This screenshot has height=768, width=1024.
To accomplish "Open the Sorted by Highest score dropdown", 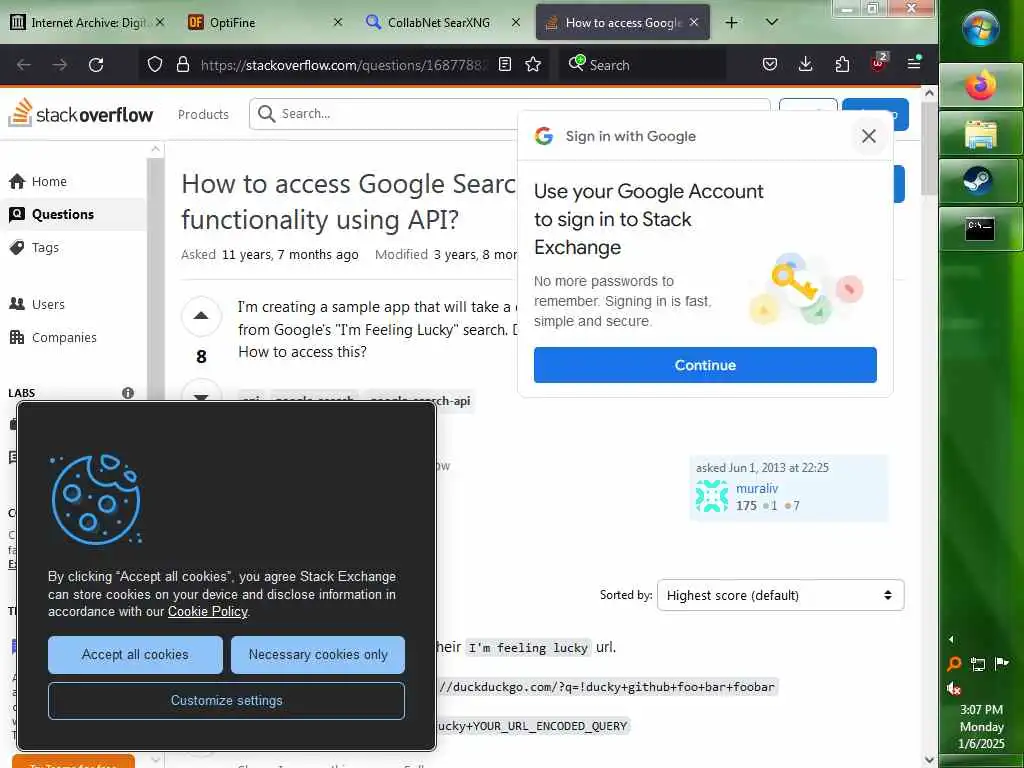I will point(780,595).
